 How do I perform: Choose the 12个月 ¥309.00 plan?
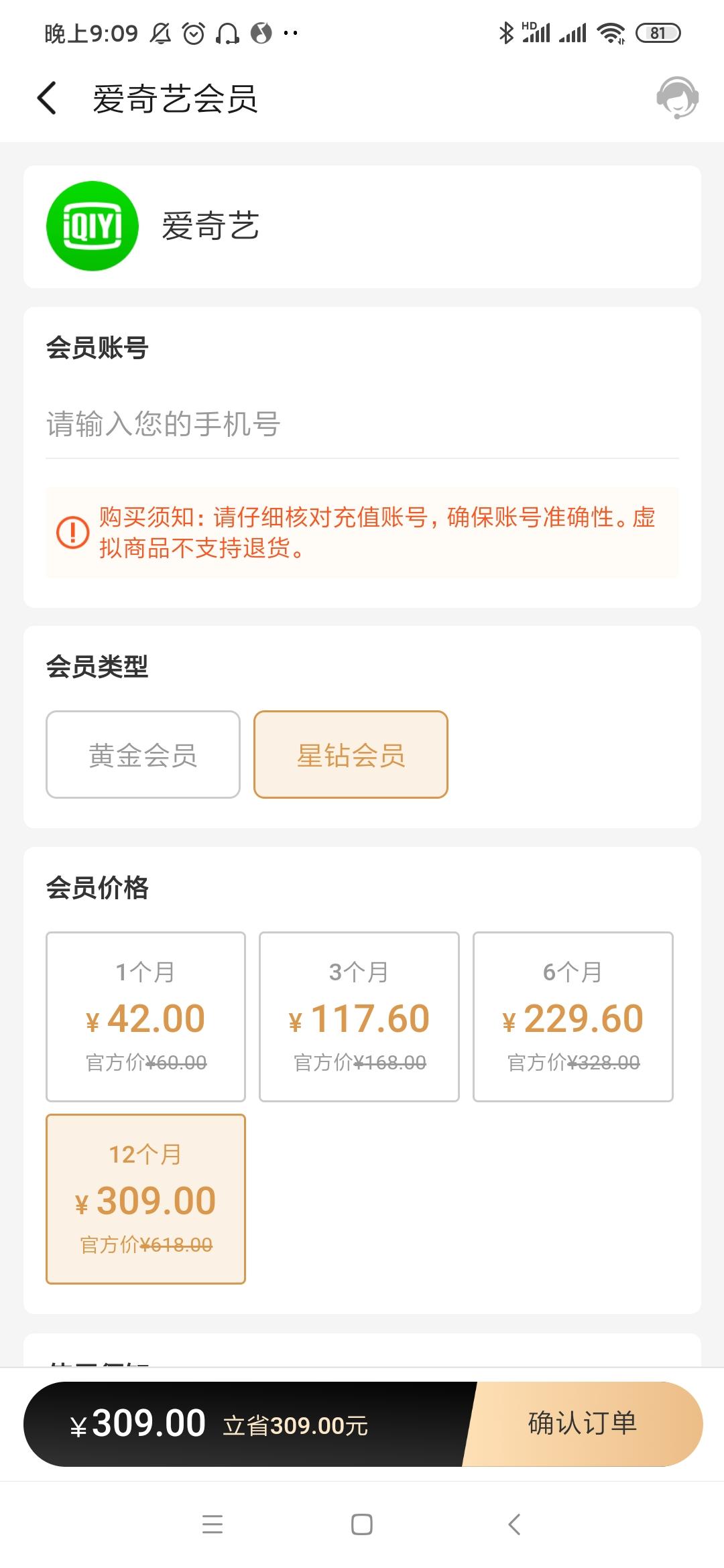point(145,1199)
